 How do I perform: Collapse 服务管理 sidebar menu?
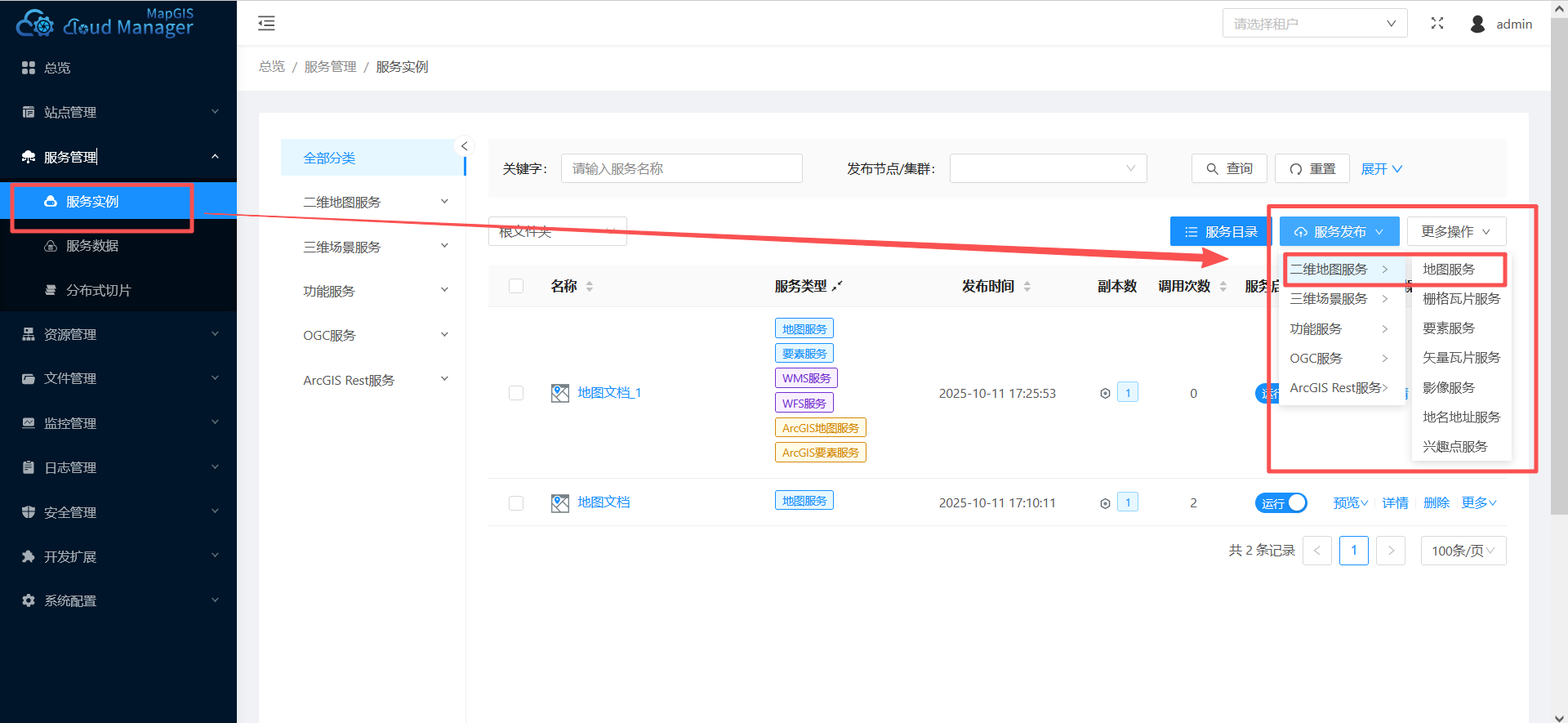118,157
